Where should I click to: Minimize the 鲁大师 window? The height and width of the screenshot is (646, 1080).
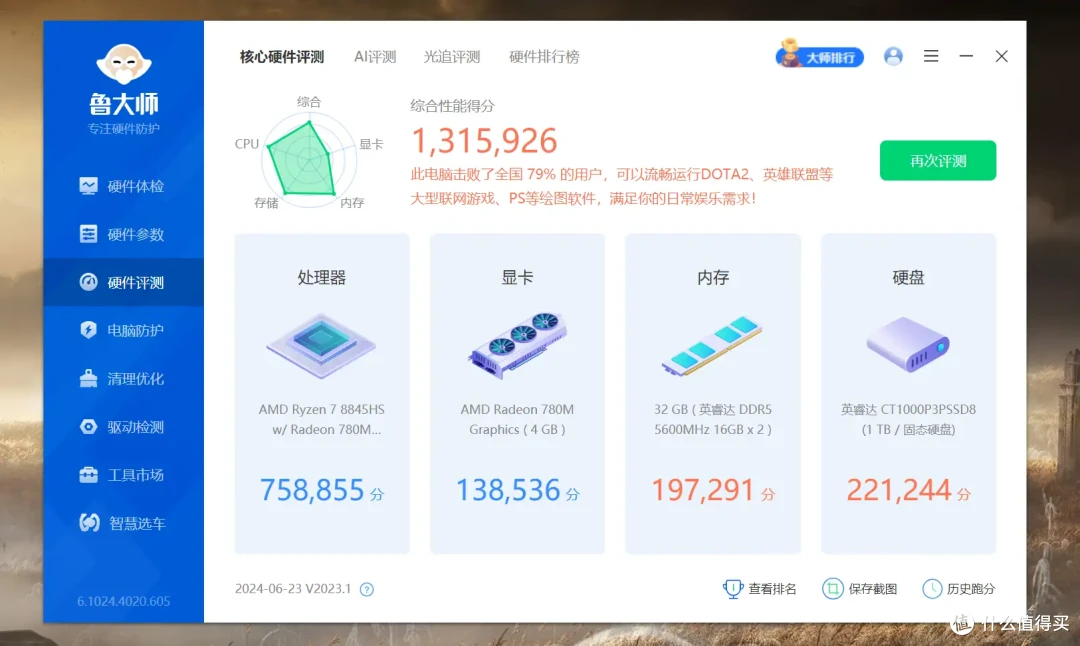(x=966, y=56)
